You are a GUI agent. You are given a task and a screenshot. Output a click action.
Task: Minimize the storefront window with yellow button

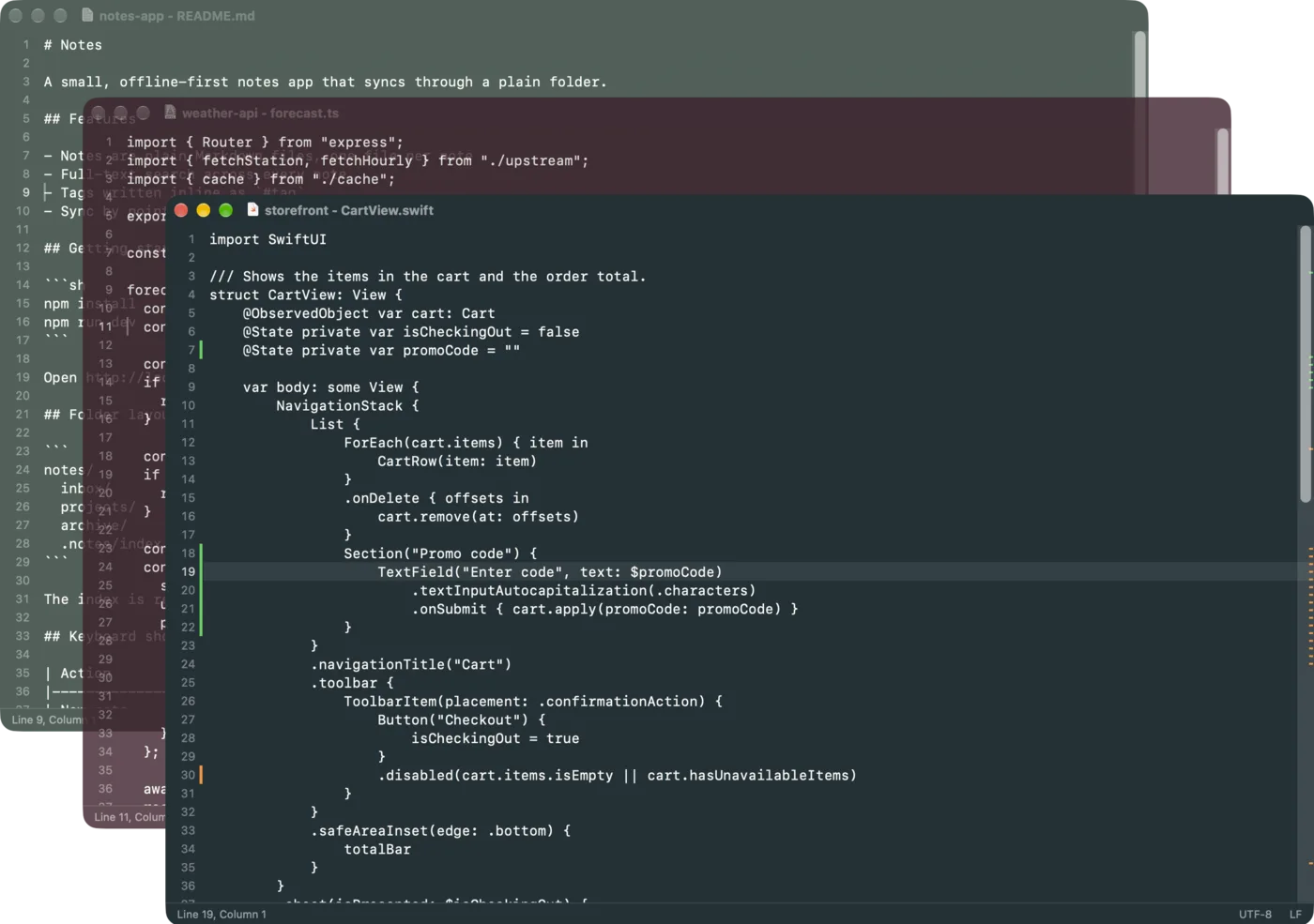[204, 210]
